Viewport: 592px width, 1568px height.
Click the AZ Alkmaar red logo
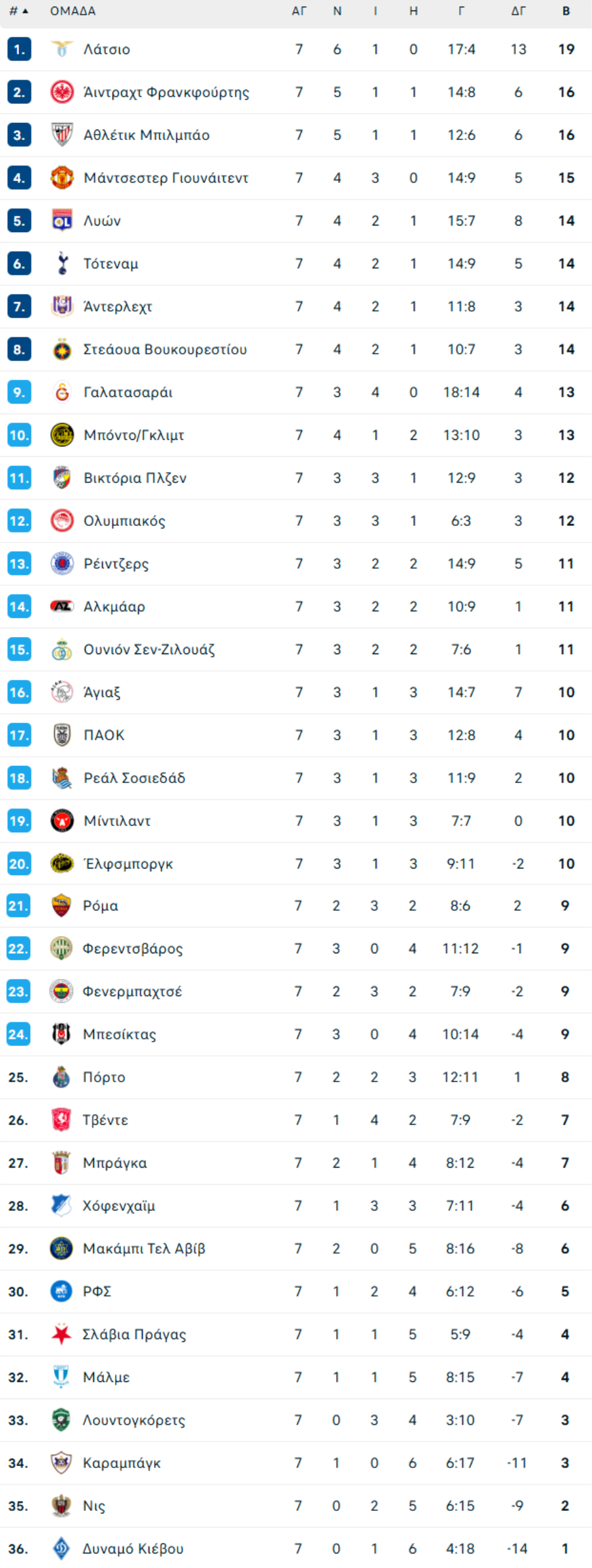62,606
